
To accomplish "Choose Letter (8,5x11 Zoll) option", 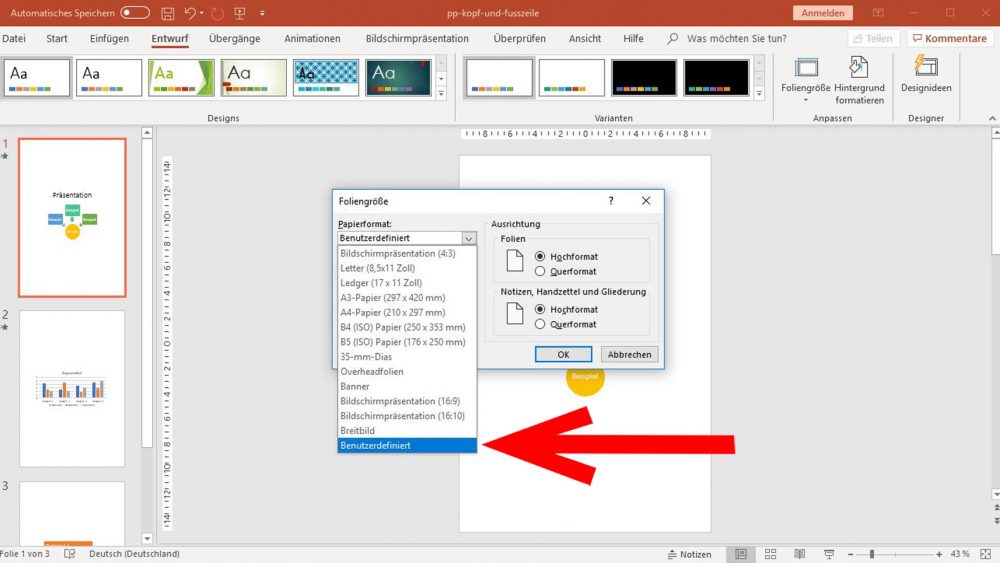I will [x=407, y=268].
